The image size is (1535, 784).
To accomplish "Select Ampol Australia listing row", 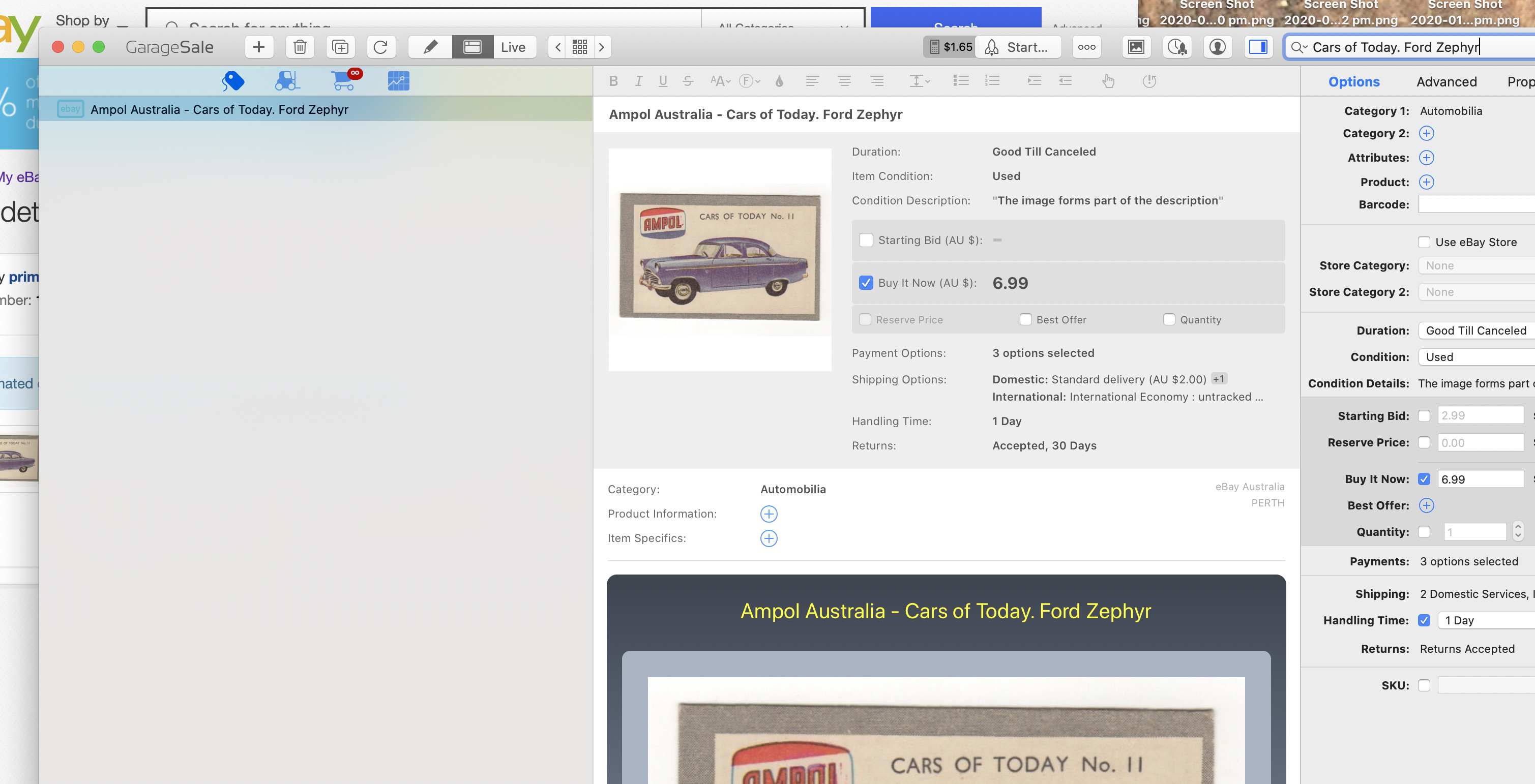I will (x=316, y=109).
